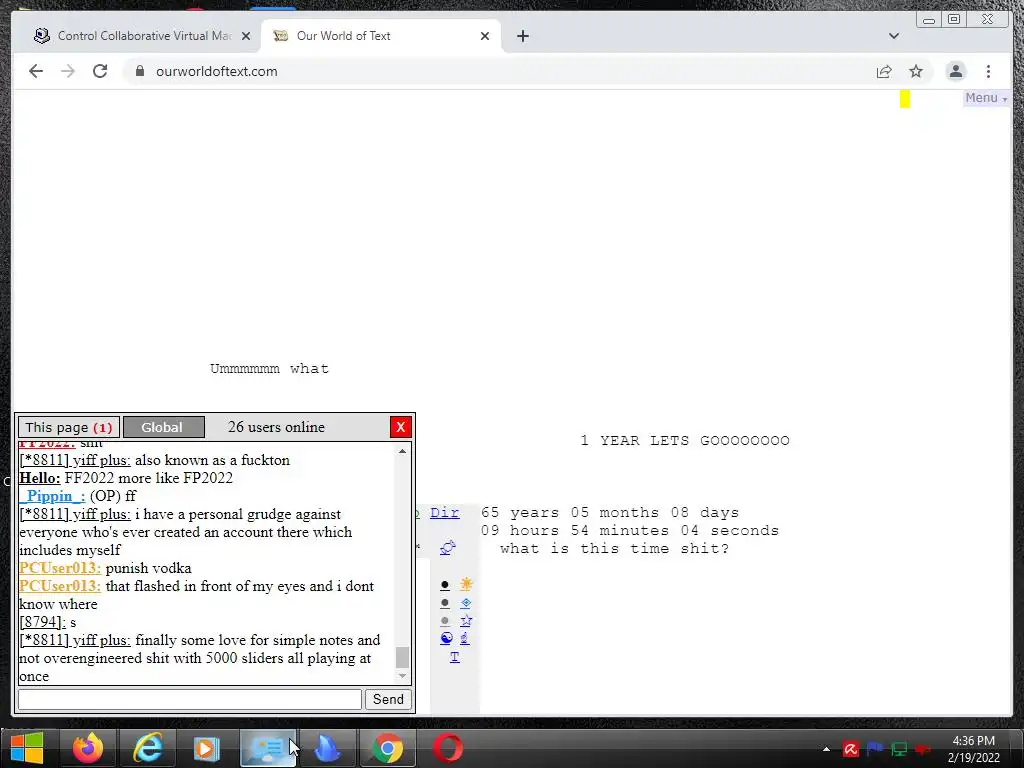This screenshot has height=768, width=1024.
Task: Click the chat scrollbar thumb
Action: (x=402, y=657)
